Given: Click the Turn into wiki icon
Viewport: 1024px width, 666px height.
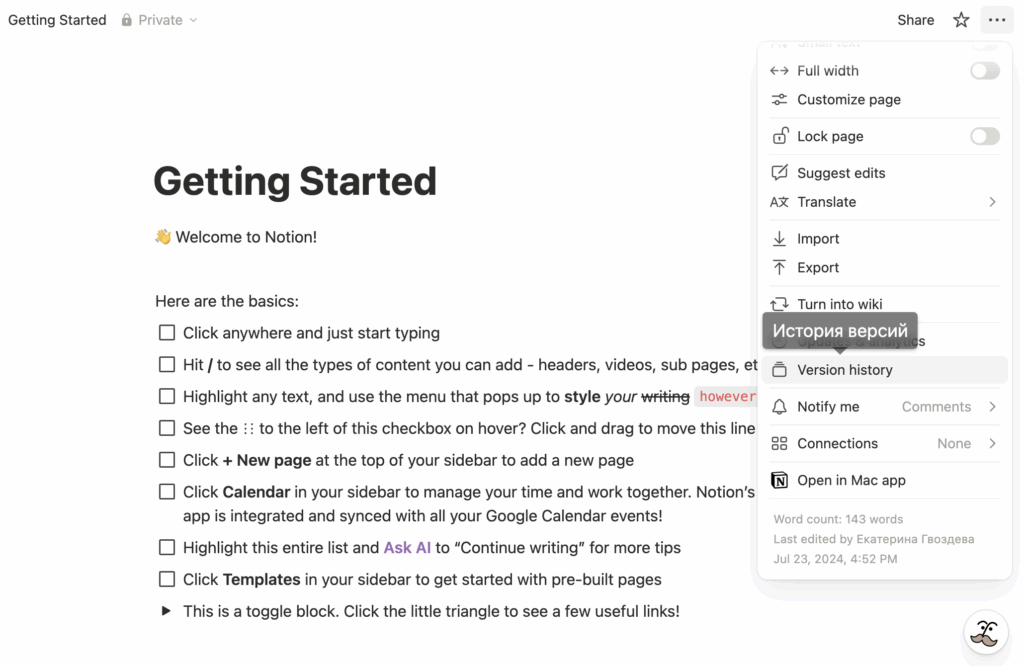Looking at the screenshot, I should click(x=779, y=305).
